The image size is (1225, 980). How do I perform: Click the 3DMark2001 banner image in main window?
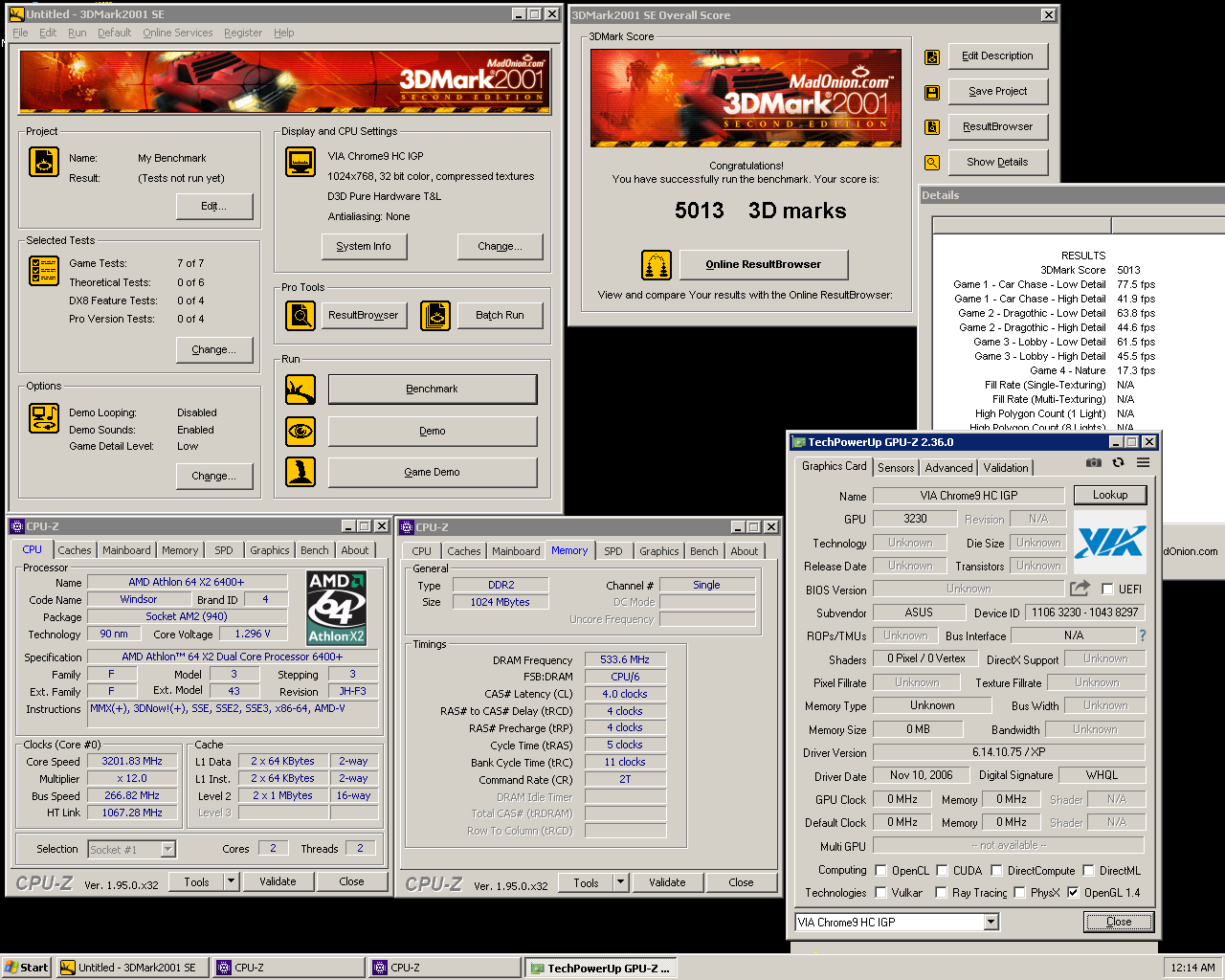pyautogui.click(x=283, y=81)
